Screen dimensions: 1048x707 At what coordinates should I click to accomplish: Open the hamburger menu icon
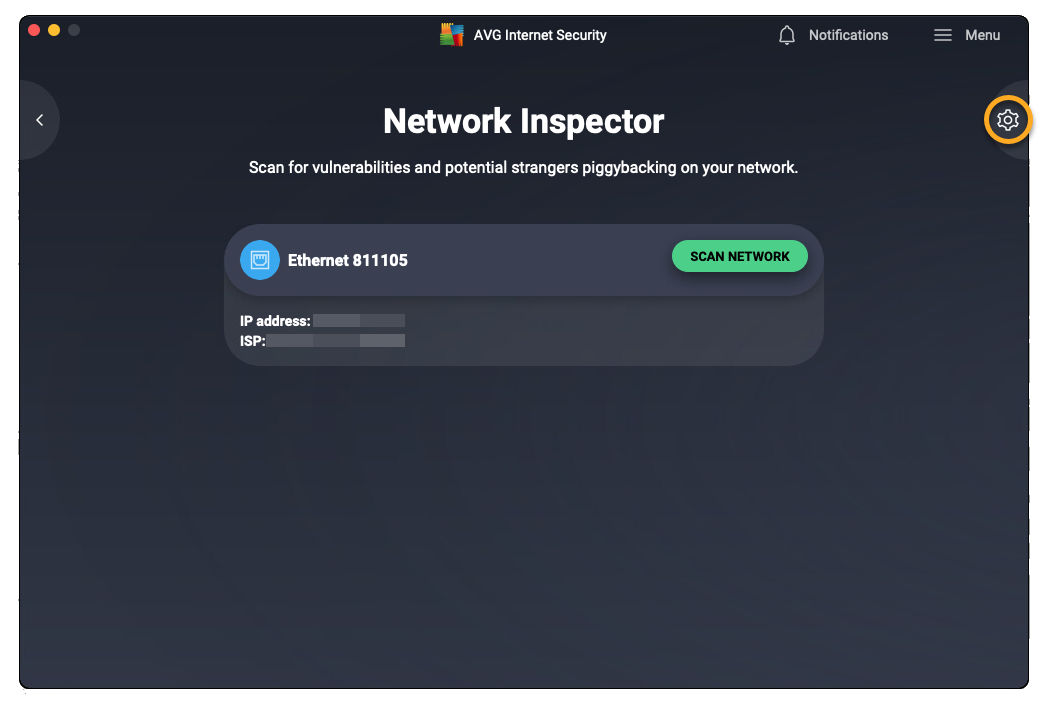tap(942, 35)
